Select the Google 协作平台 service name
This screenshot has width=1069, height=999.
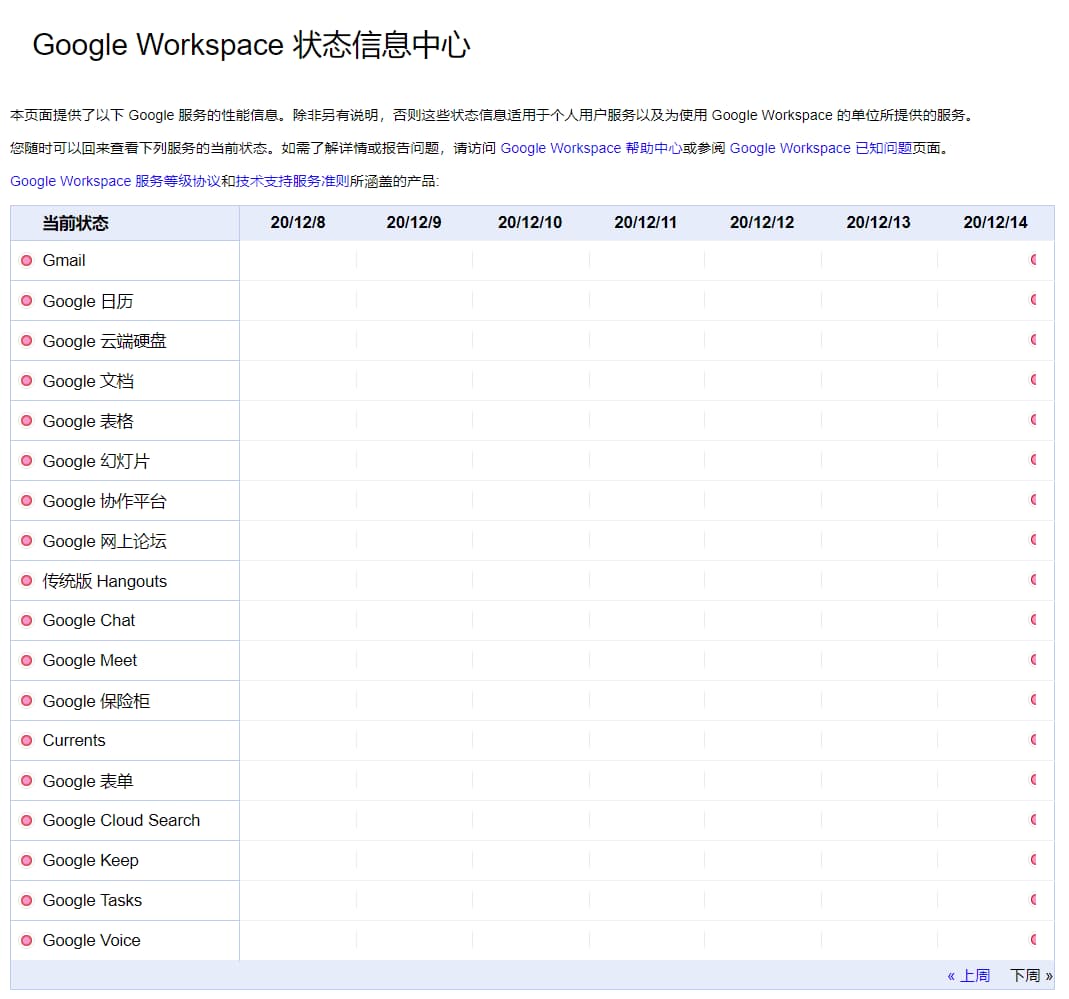104,501
